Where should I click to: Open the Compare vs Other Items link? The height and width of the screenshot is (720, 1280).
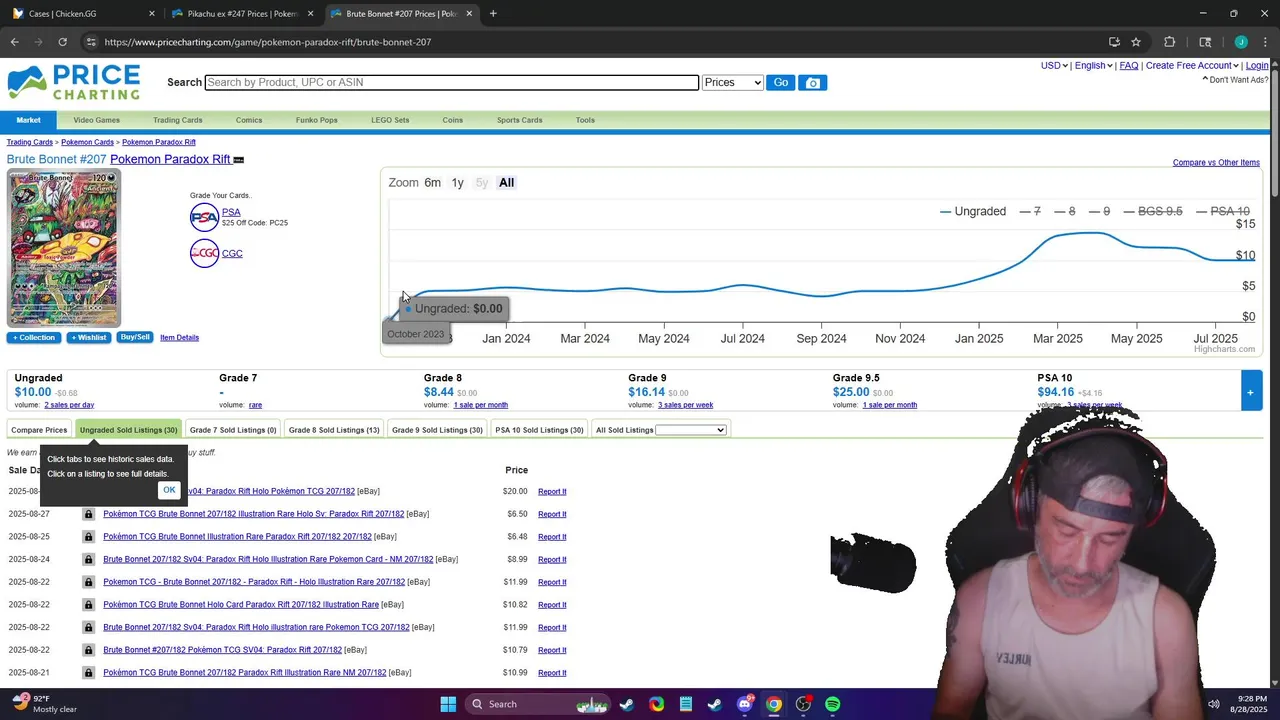coord(1216,162)
